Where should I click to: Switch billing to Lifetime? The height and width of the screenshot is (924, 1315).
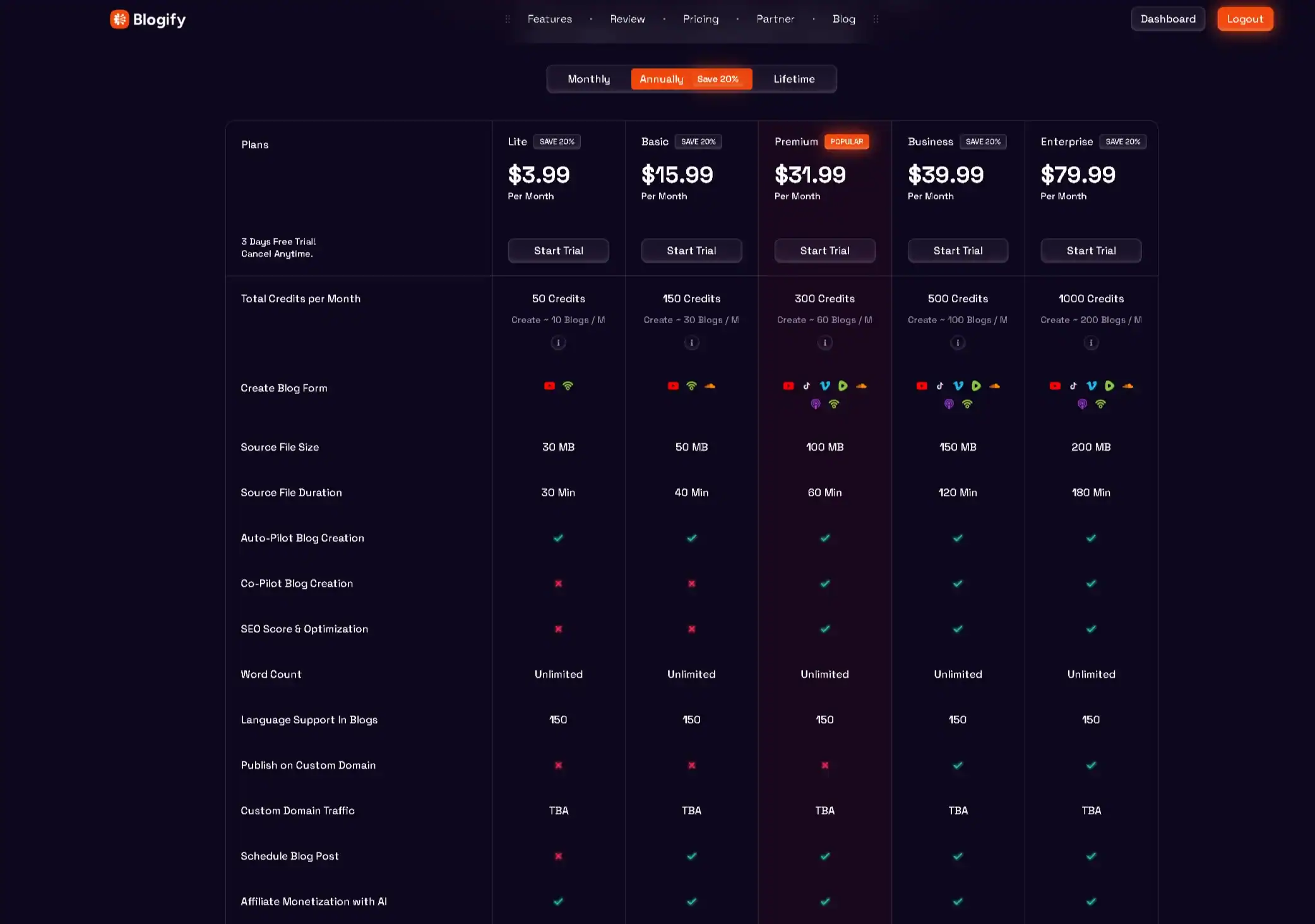[794, 78]
